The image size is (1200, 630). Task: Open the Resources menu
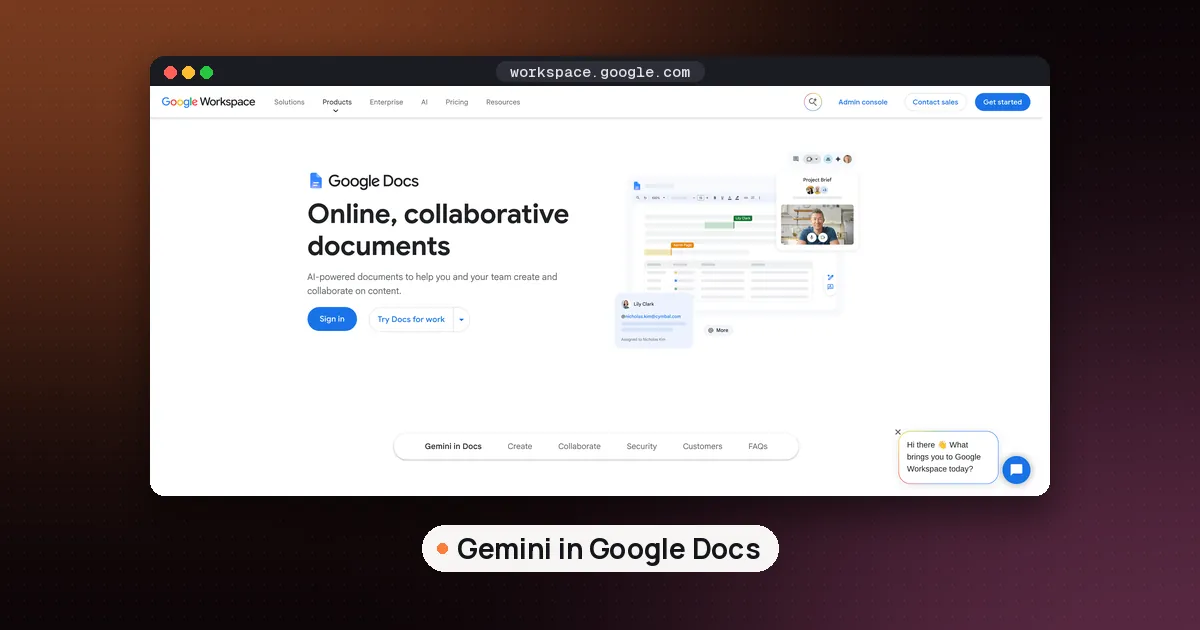tap(503, 102)
